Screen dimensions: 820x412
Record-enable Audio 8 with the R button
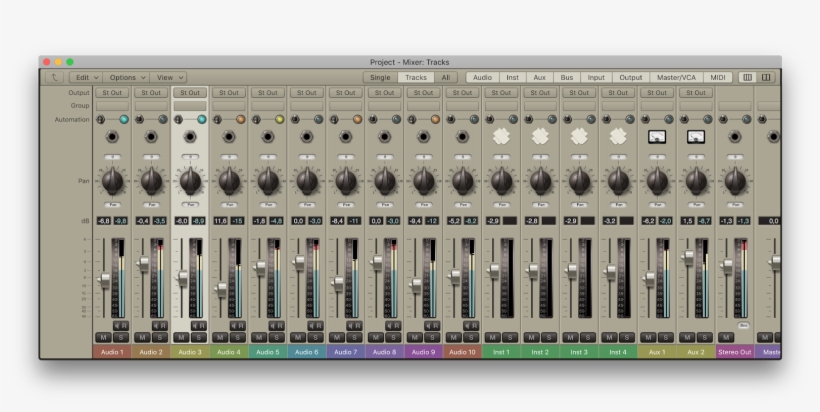point(397,326)
